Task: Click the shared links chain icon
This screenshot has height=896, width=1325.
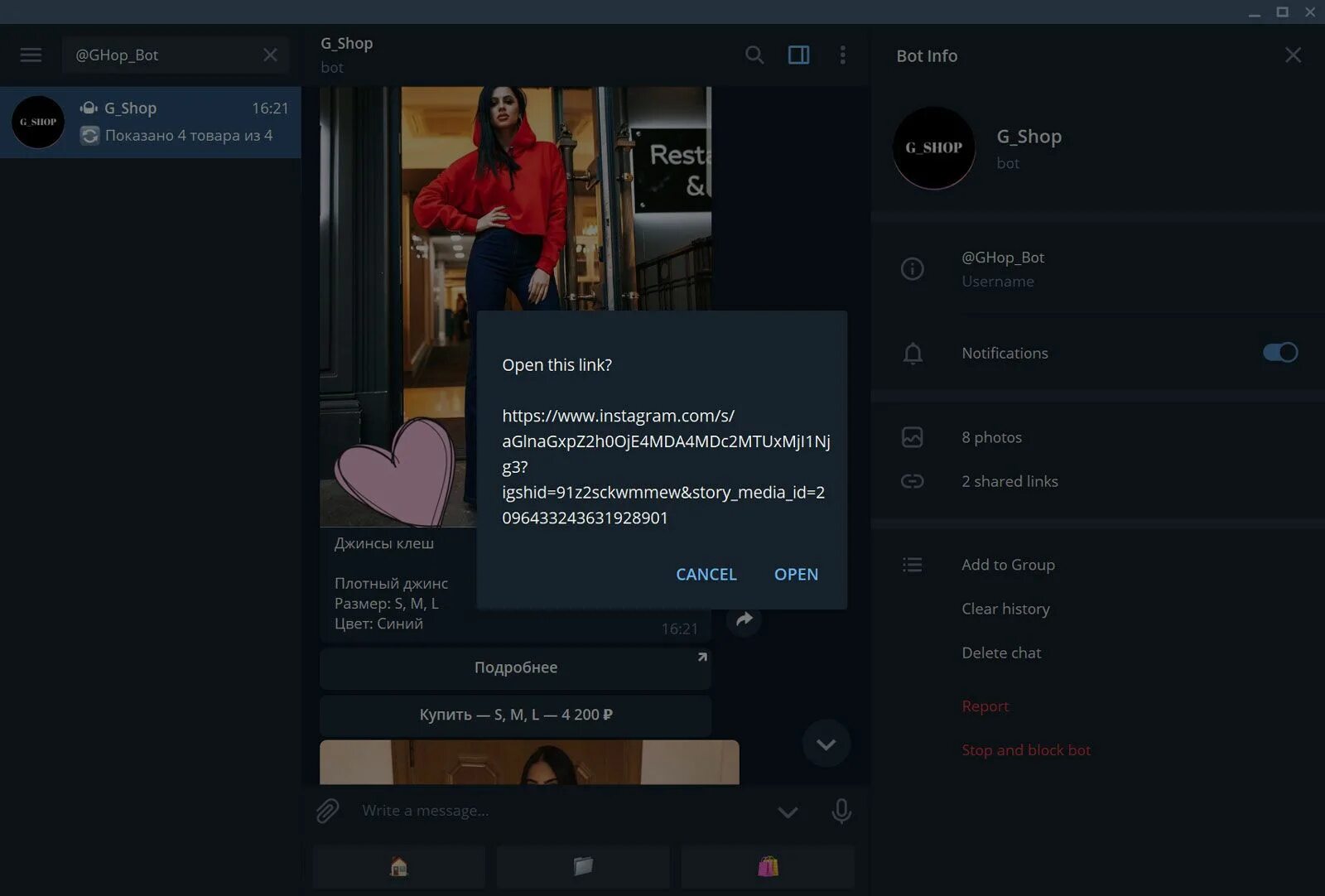Action: point(912,481)
